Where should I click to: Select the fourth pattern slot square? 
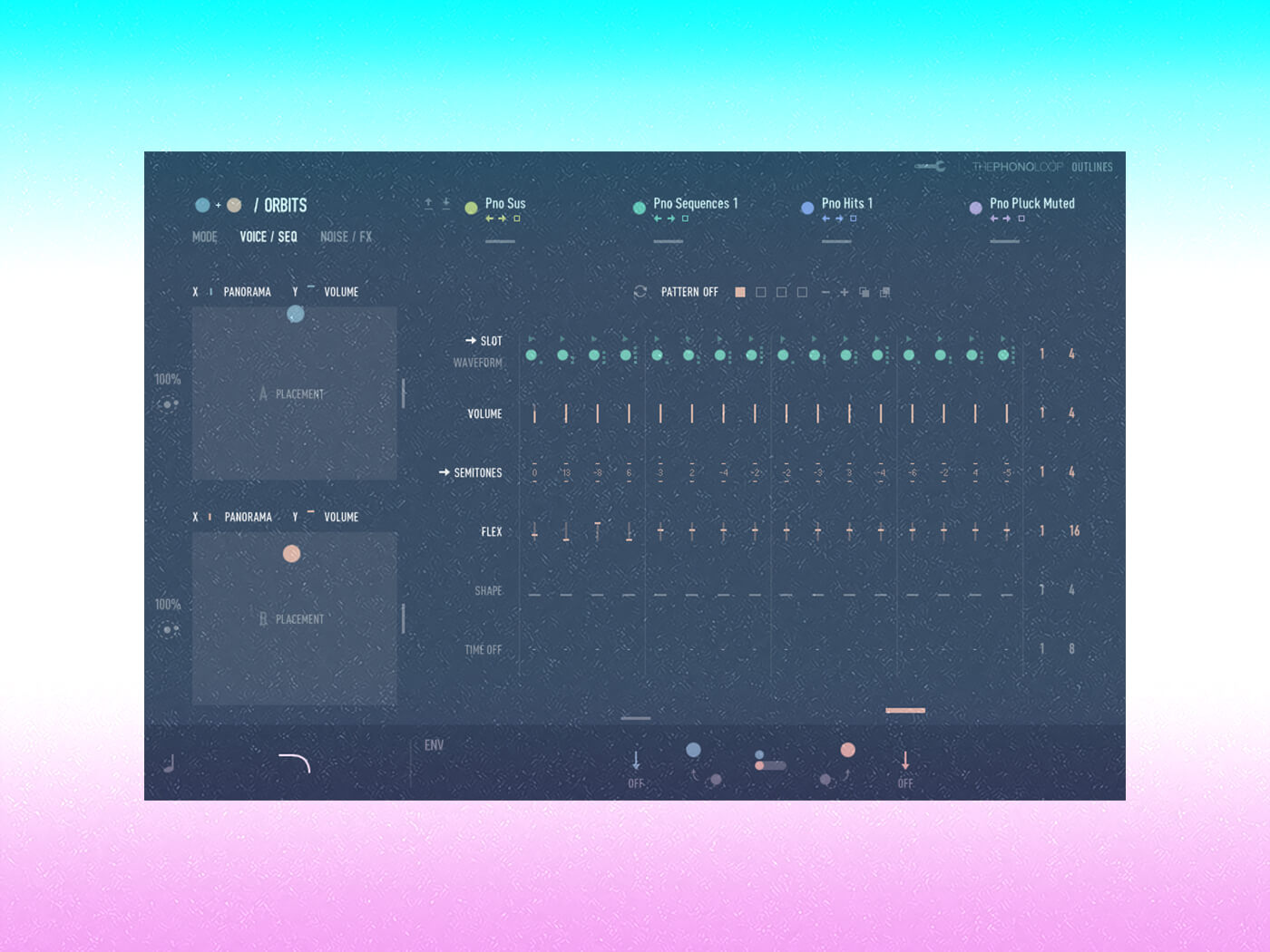[802, 292]
